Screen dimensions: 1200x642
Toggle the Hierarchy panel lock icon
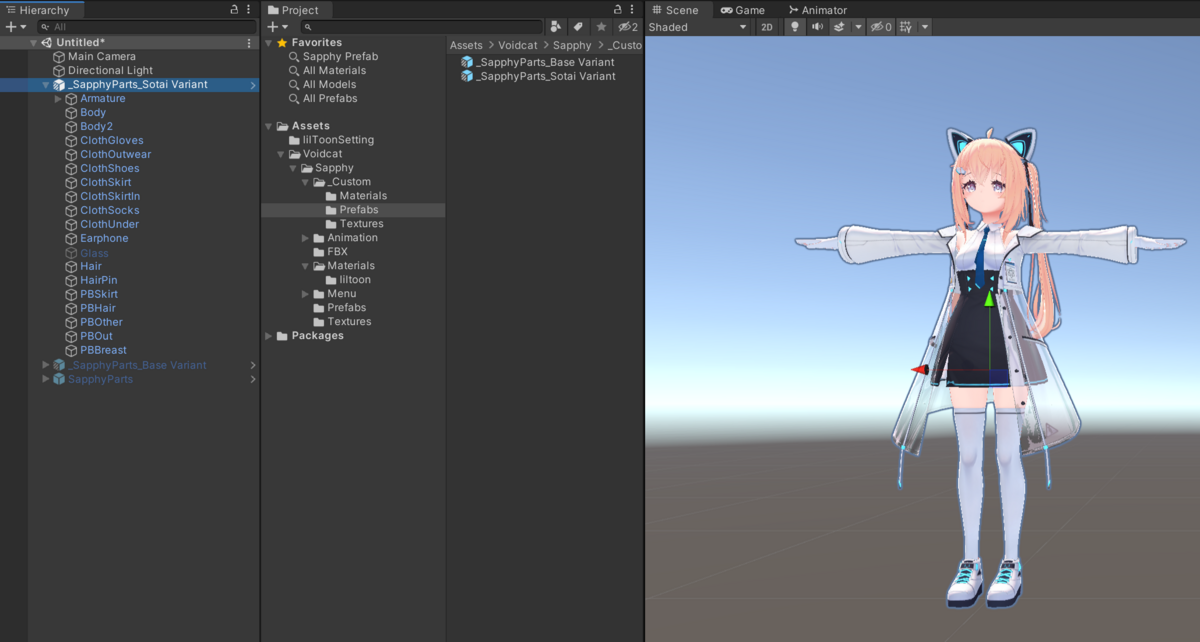point(234,9)
